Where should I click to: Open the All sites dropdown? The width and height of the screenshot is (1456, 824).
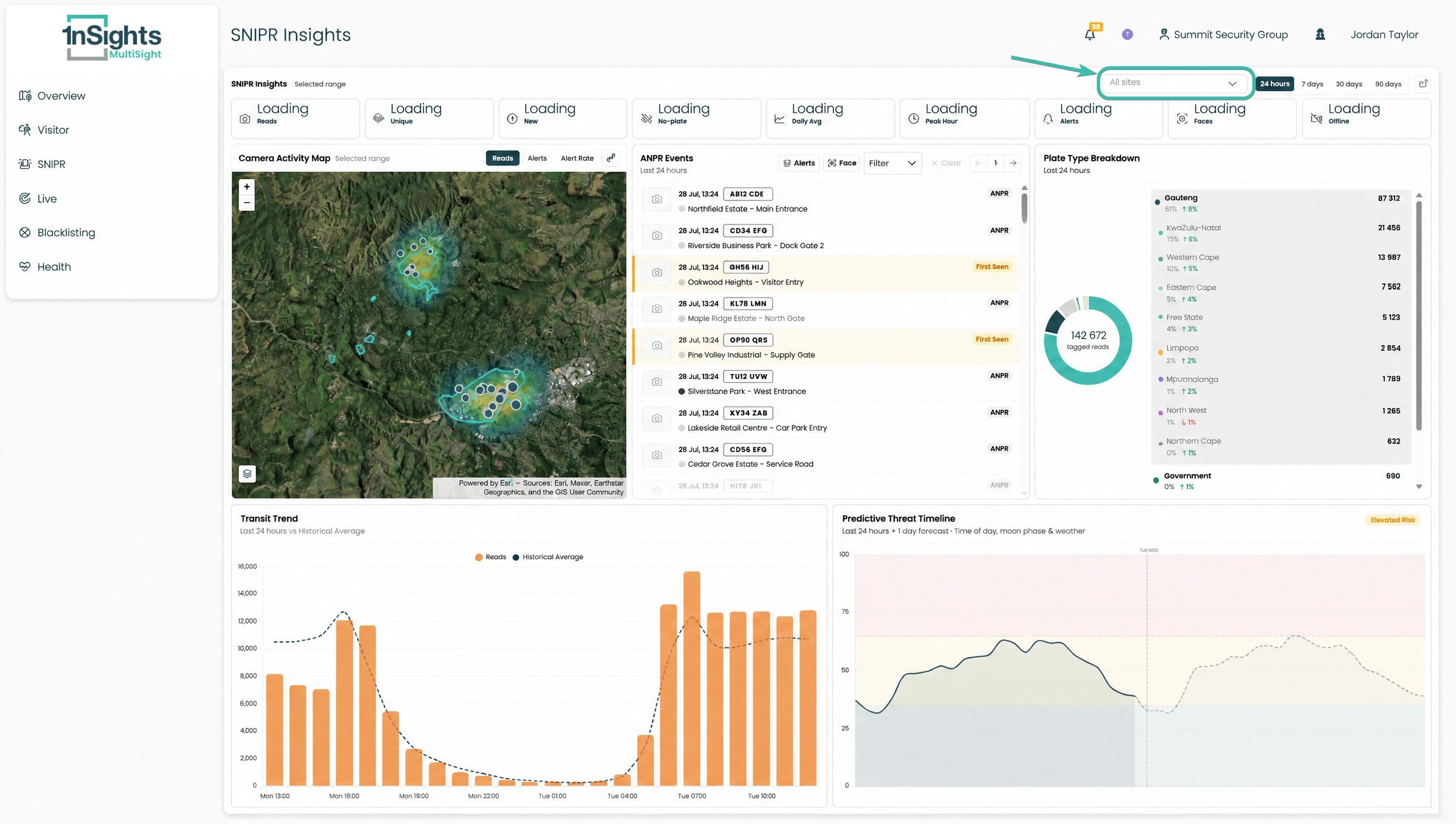tap(1173, 83)
